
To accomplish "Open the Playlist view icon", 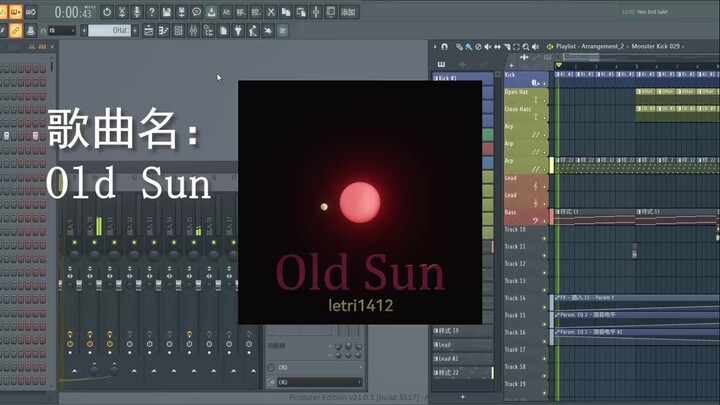I will coord(149,31).
